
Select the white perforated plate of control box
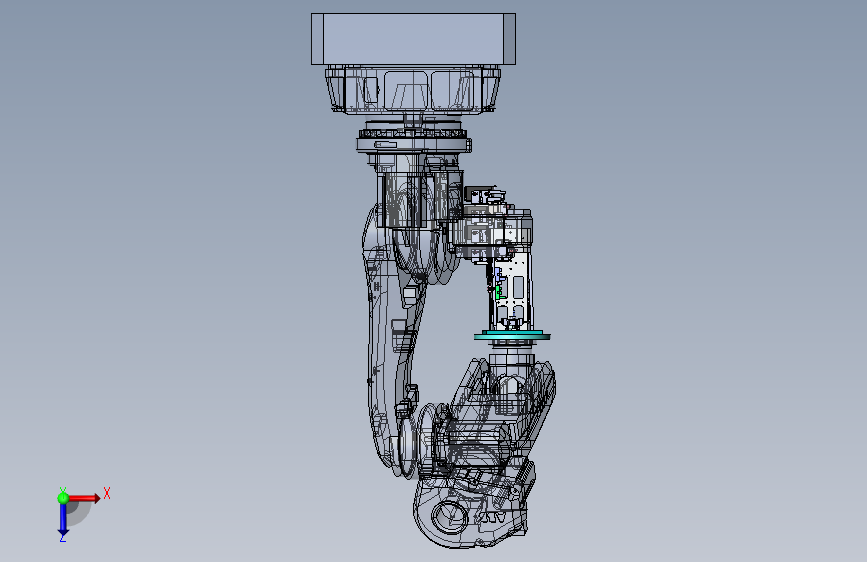[x=514, y=289]
